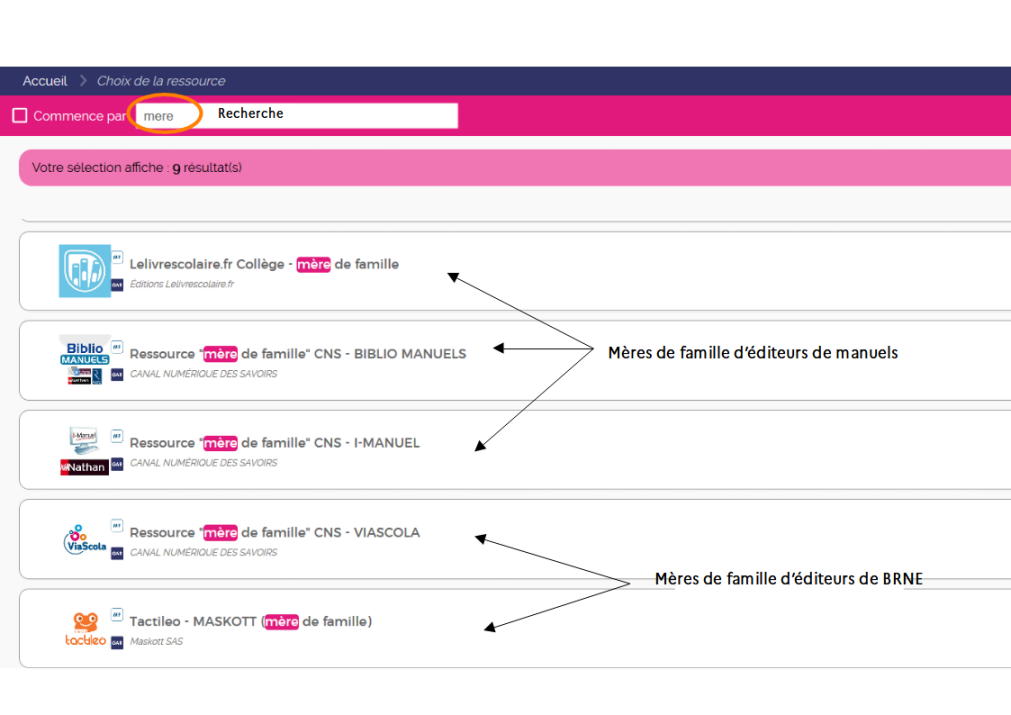Image resolution: width=1011 pixels, height=715 pixels.
Task: Click the Lelivrescolaire.fr blue logo
Action: (x=84, y=271)
